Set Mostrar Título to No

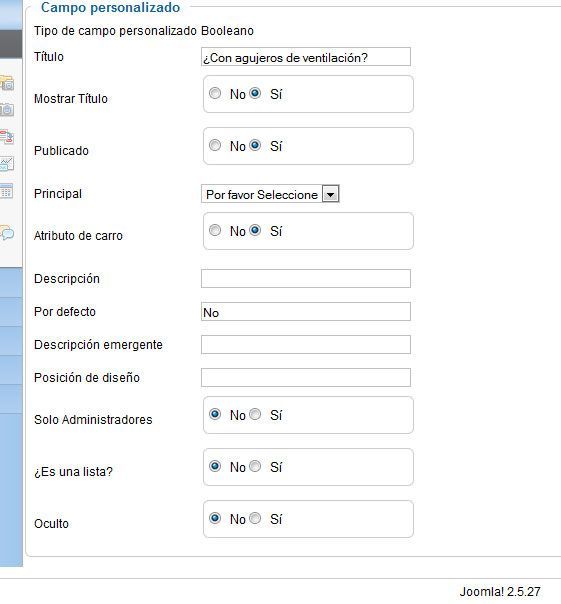click(x=215, y=93)
